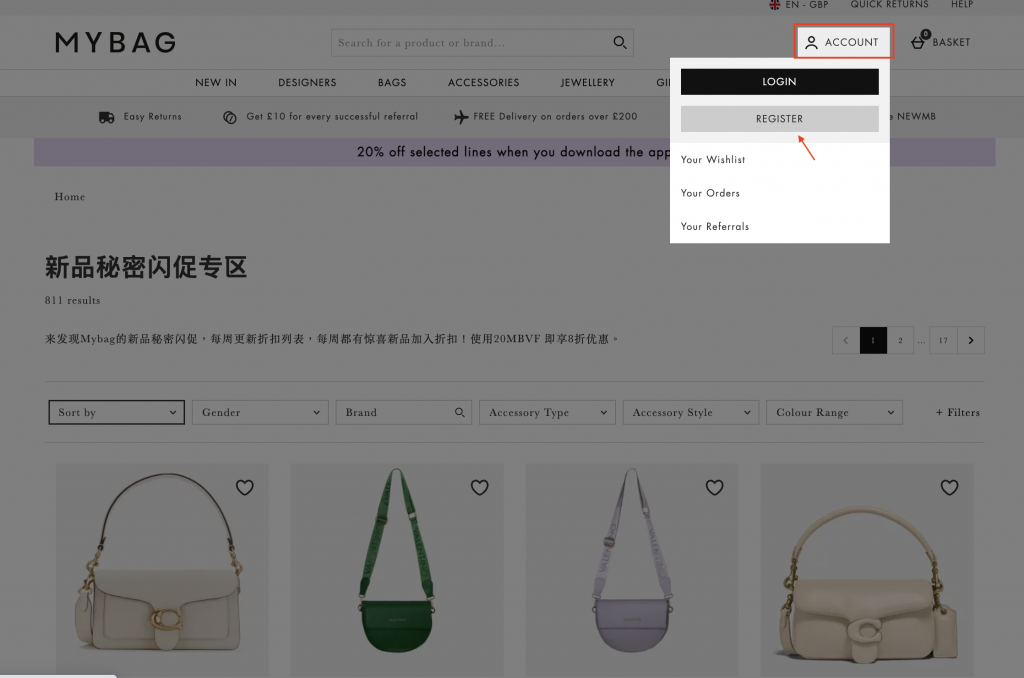Open the DESIGNERS menu
Screen dimensions: 1024x678
(x=307, y=82)
